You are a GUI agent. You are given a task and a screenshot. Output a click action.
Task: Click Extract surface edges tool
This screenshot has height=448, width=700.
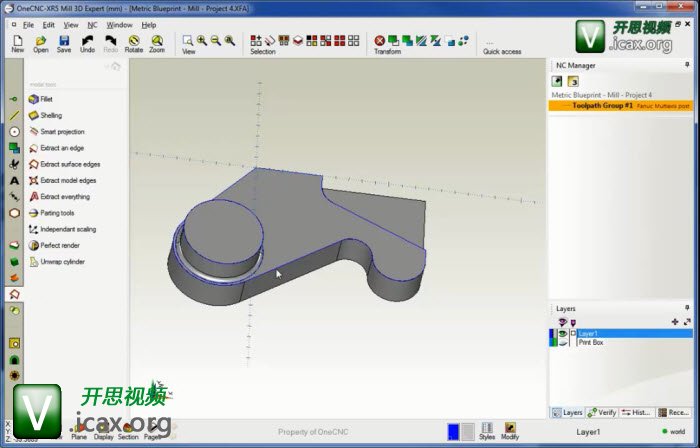point(69,164)
